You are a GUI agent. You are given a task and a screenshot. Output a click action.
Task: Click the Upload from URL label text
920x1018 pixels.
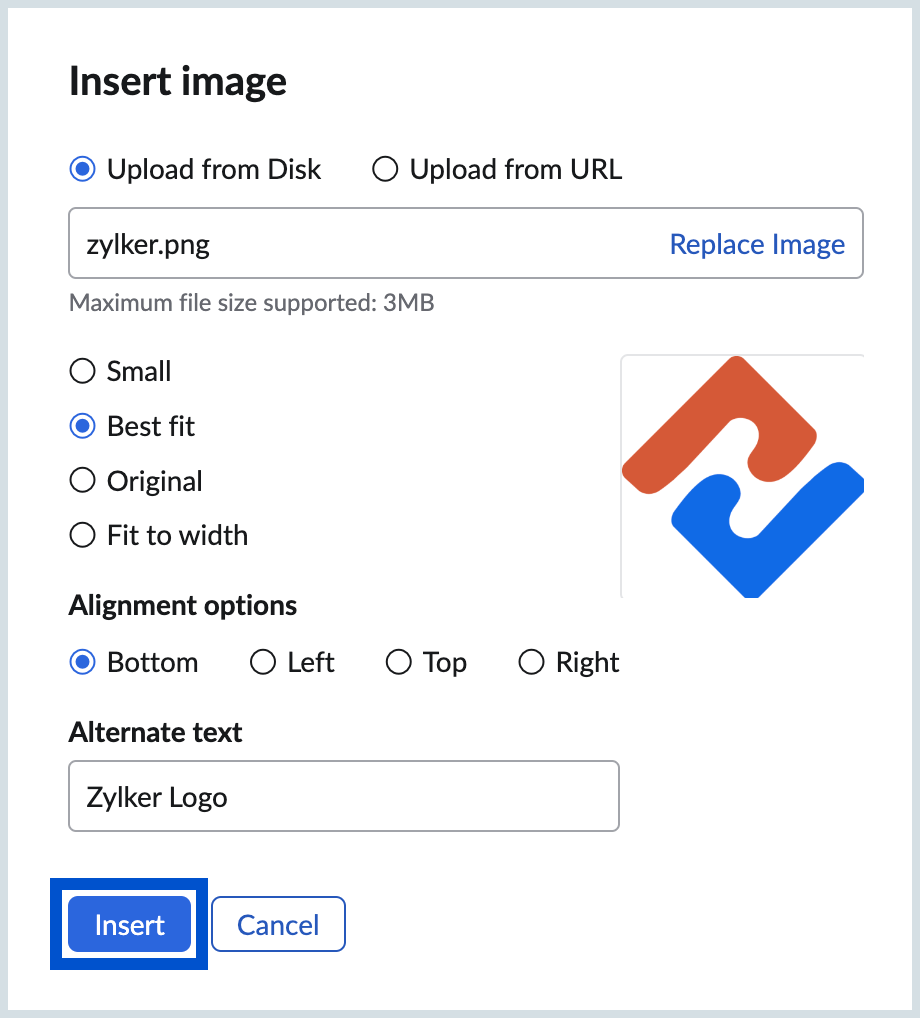coord(516,169)
